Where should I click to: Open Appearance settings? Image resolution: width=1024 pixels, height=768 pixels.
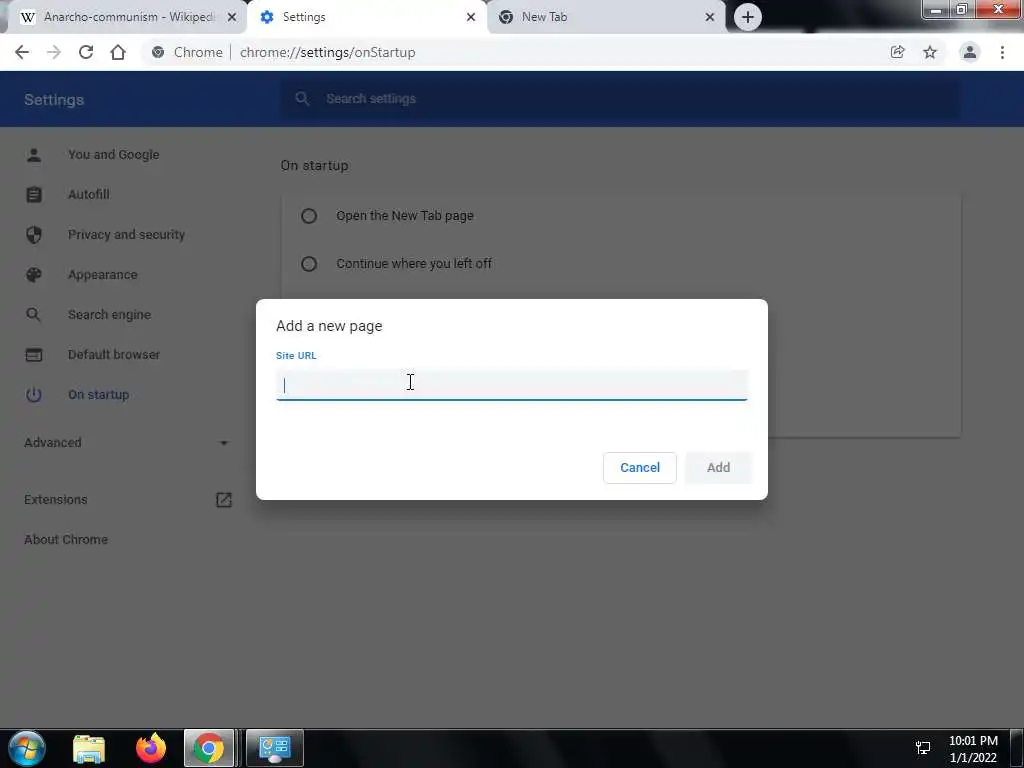coord(103,275)
